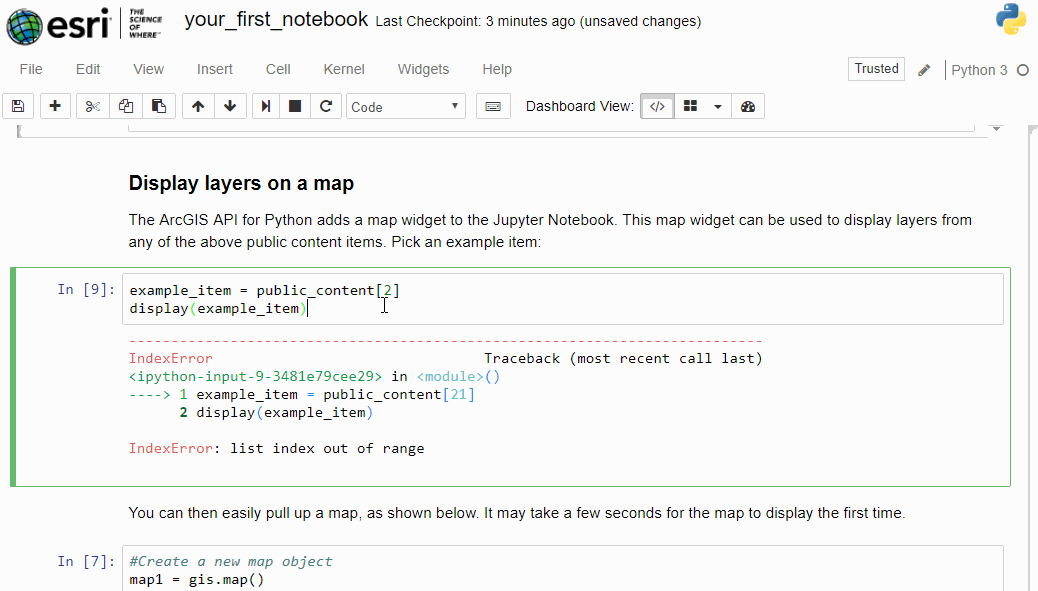Toggle Dashboard code view button
This screenshot has height=591, width=1038.
click(657, 107)
